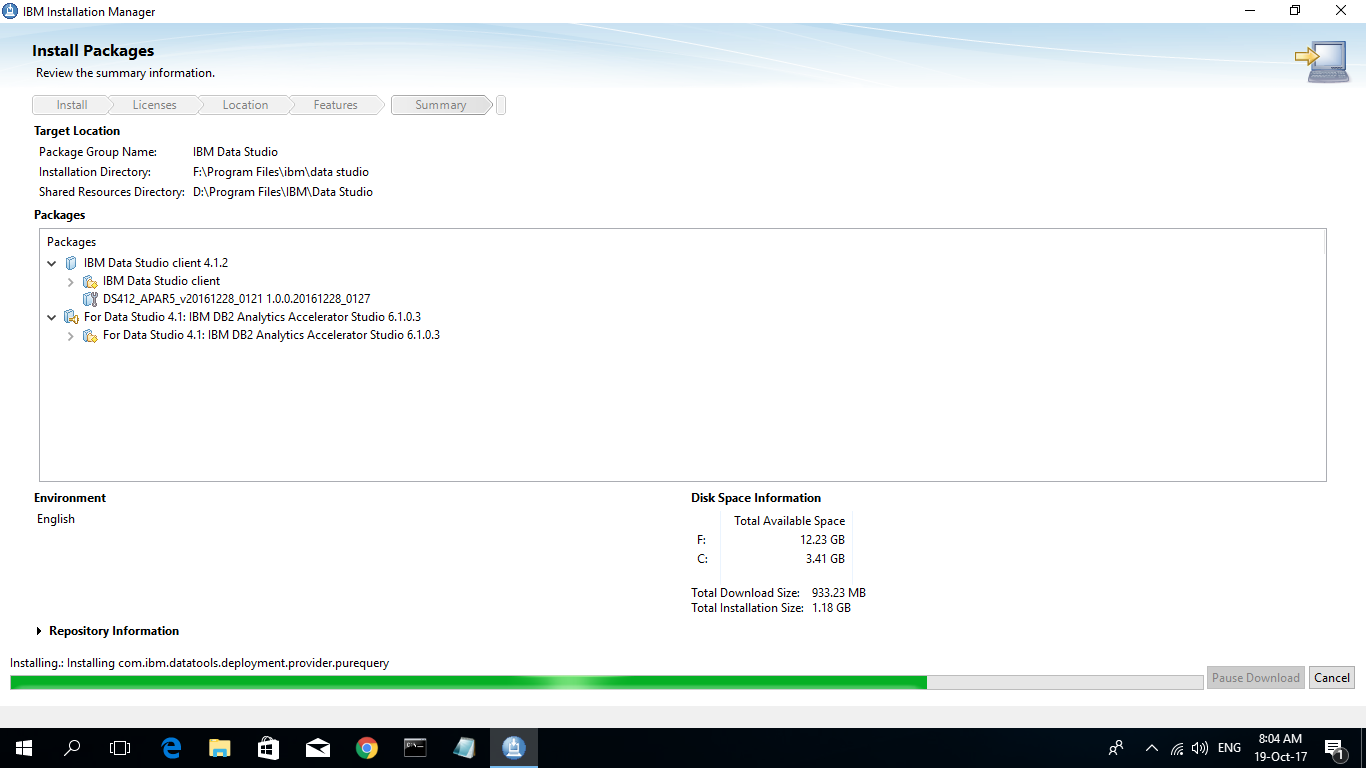Open Mail app from taskbar
The height and width of the screenshot is (768, 1366).
[318, 747]
